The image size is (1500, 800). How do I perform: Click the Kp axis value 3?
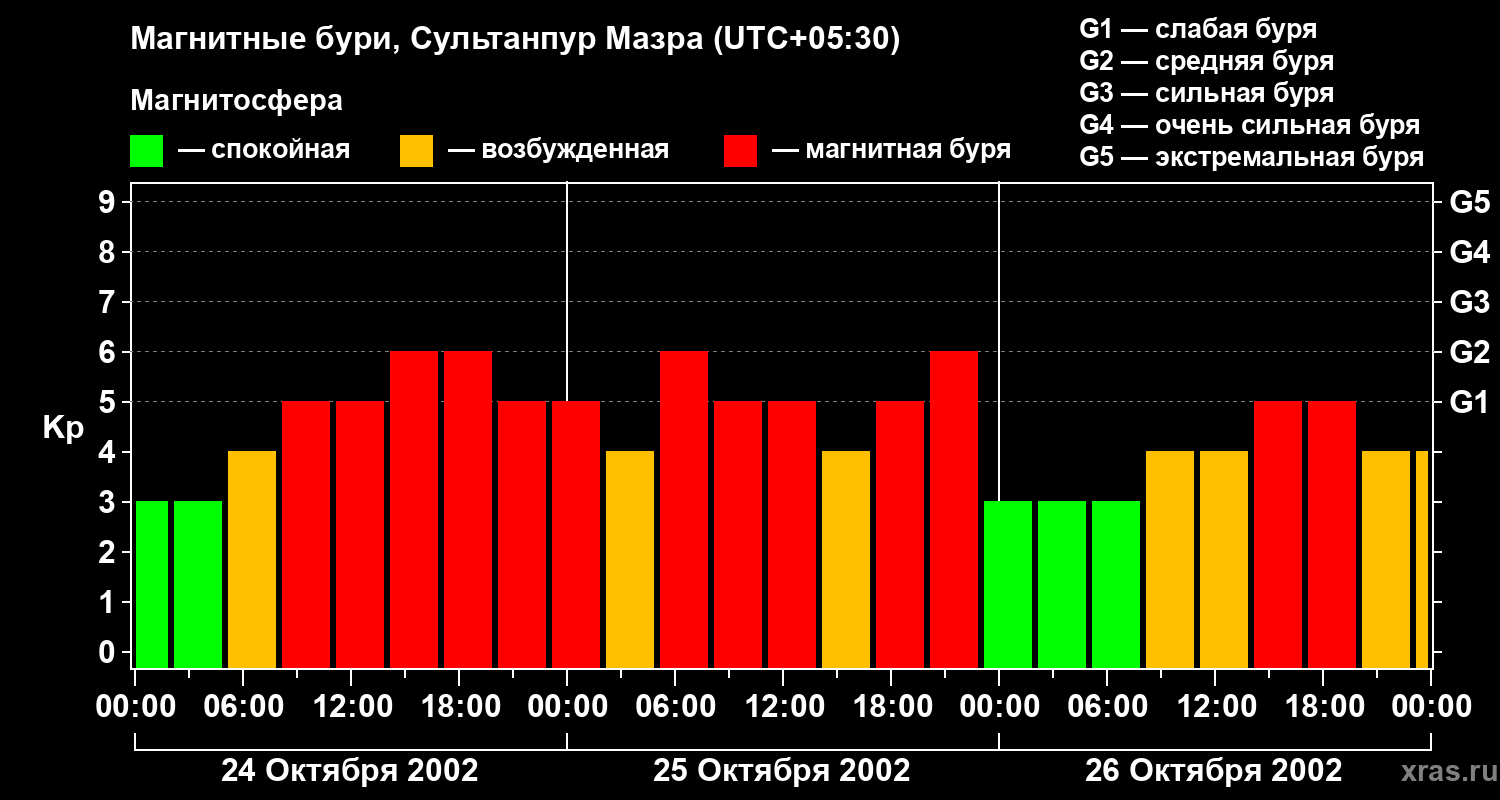click(x=109, y=502)
